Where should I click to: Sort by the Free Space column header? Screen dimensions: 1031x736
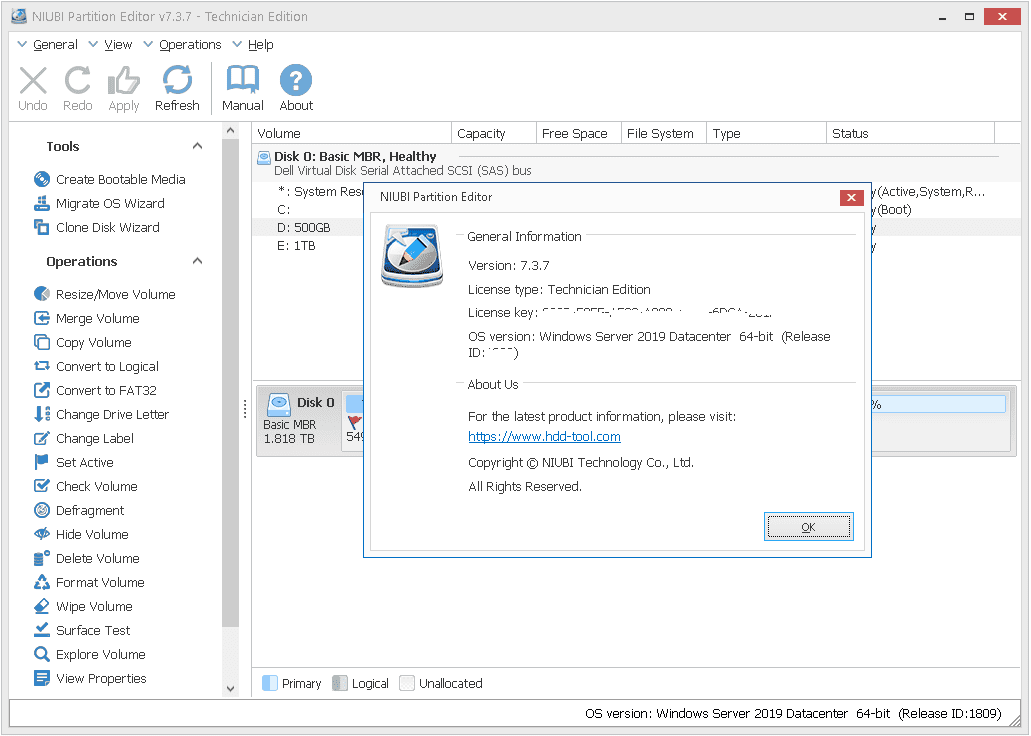pos(579,133)
